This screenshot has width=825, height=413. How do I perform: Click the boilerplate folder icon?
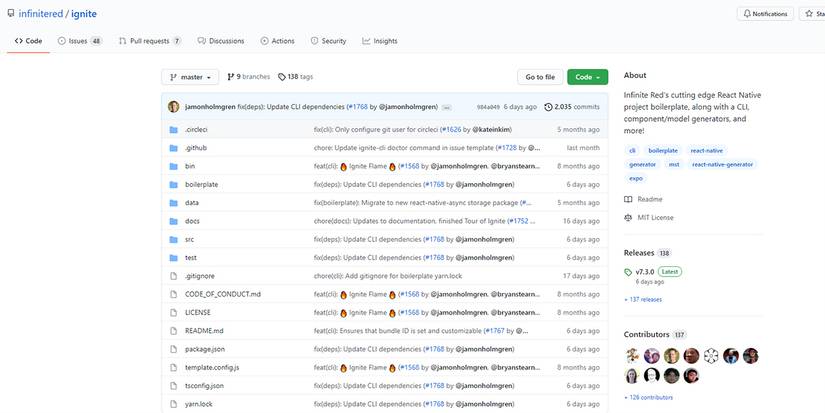click(x=174, y=185)
